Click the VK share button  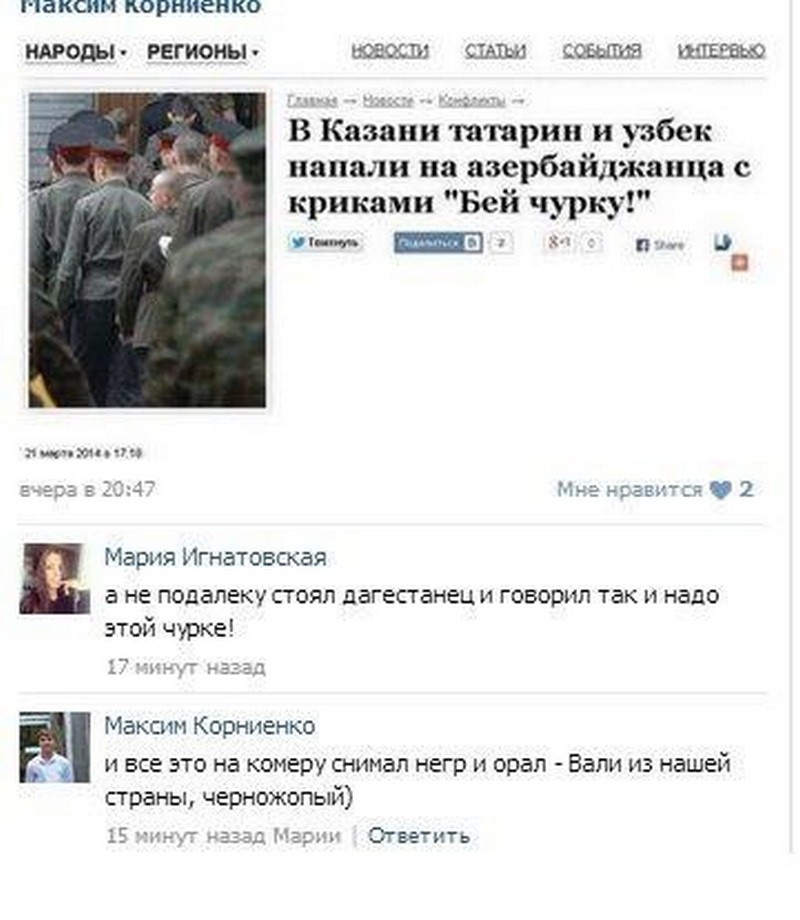click(438, 243)
